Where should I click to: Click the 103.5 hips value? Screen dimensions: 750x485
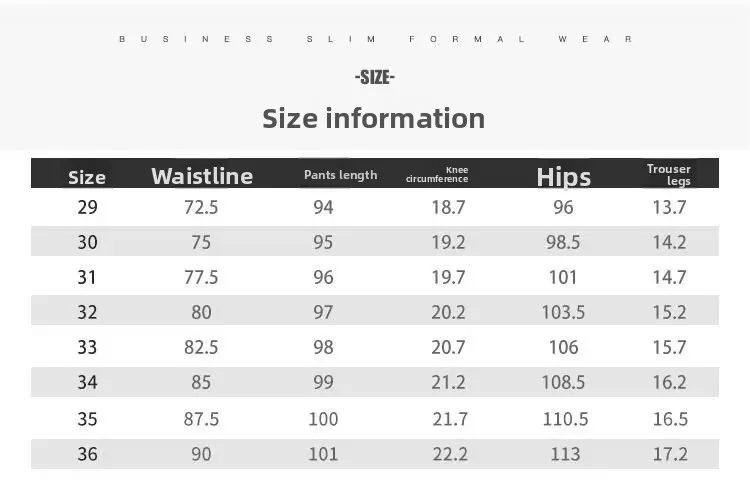coord(564,312)
